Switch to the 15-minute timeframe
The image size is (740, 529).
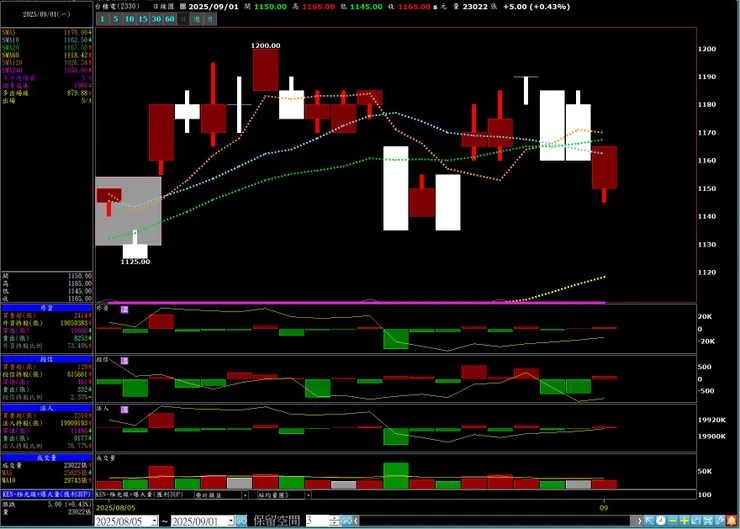point(143,19)
